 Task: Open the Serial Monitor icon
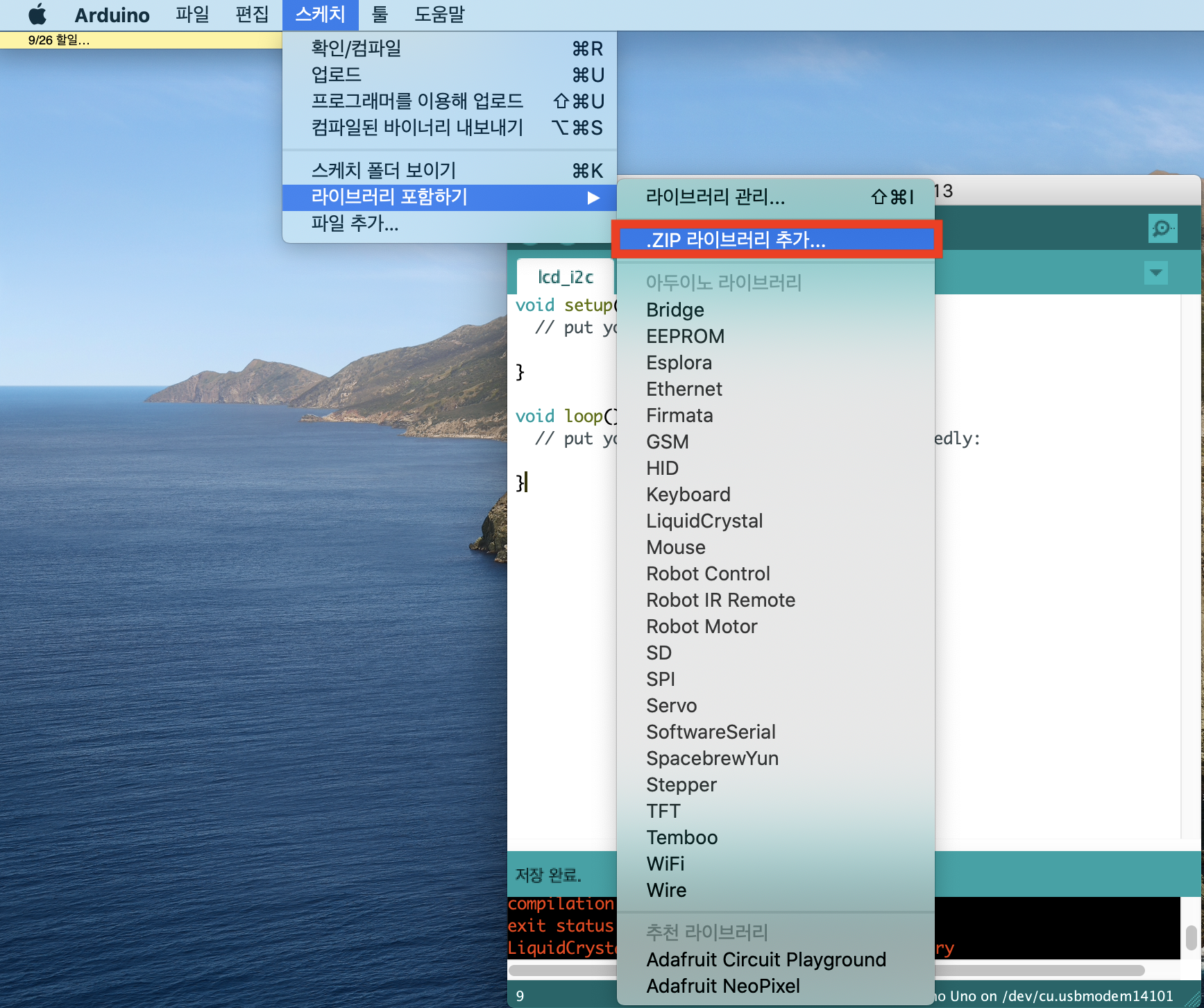[x=1162, y=228]
